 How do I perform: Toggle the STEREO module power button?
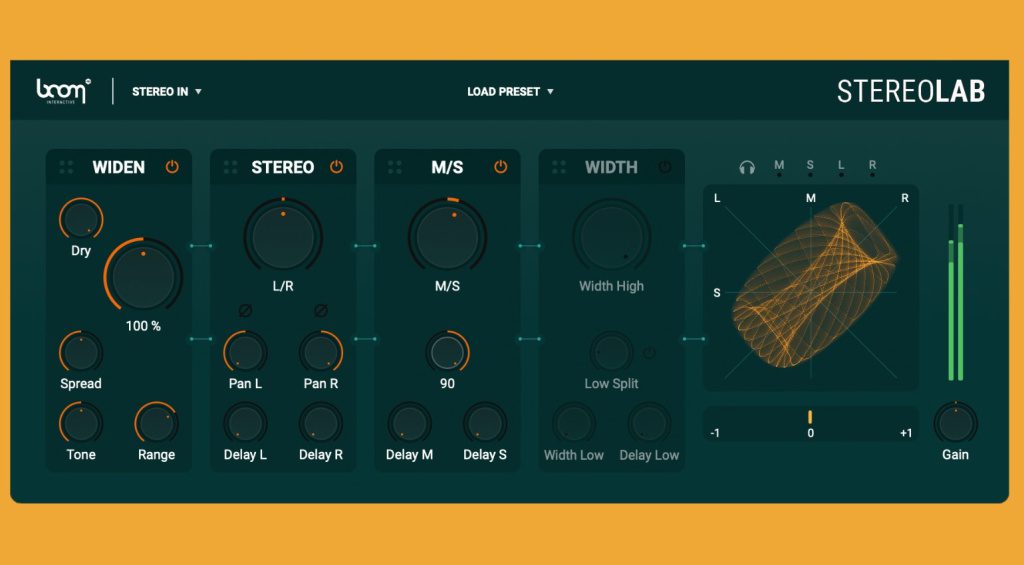(x=336, y=167)
